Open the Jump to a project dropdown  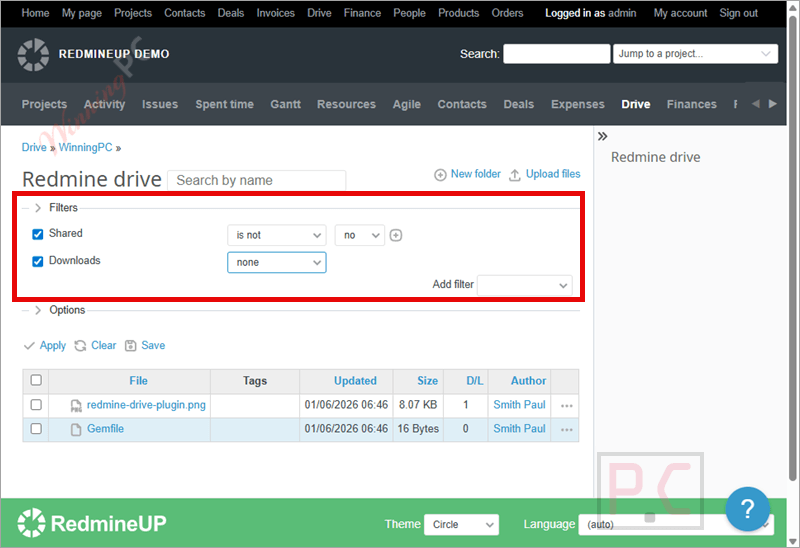tap(695, 54)
